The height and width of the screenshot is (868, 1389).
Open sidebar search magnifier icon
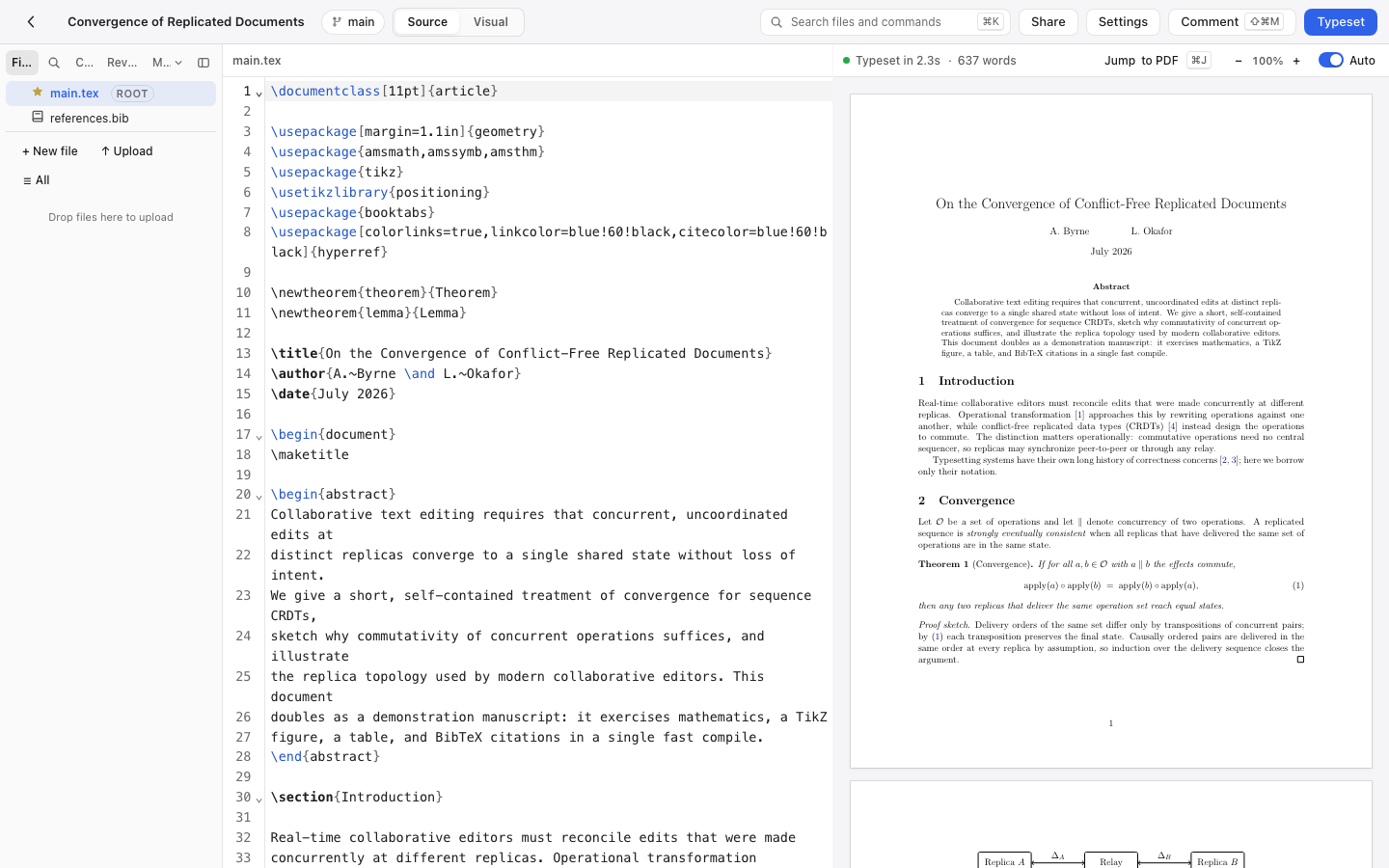54,63
